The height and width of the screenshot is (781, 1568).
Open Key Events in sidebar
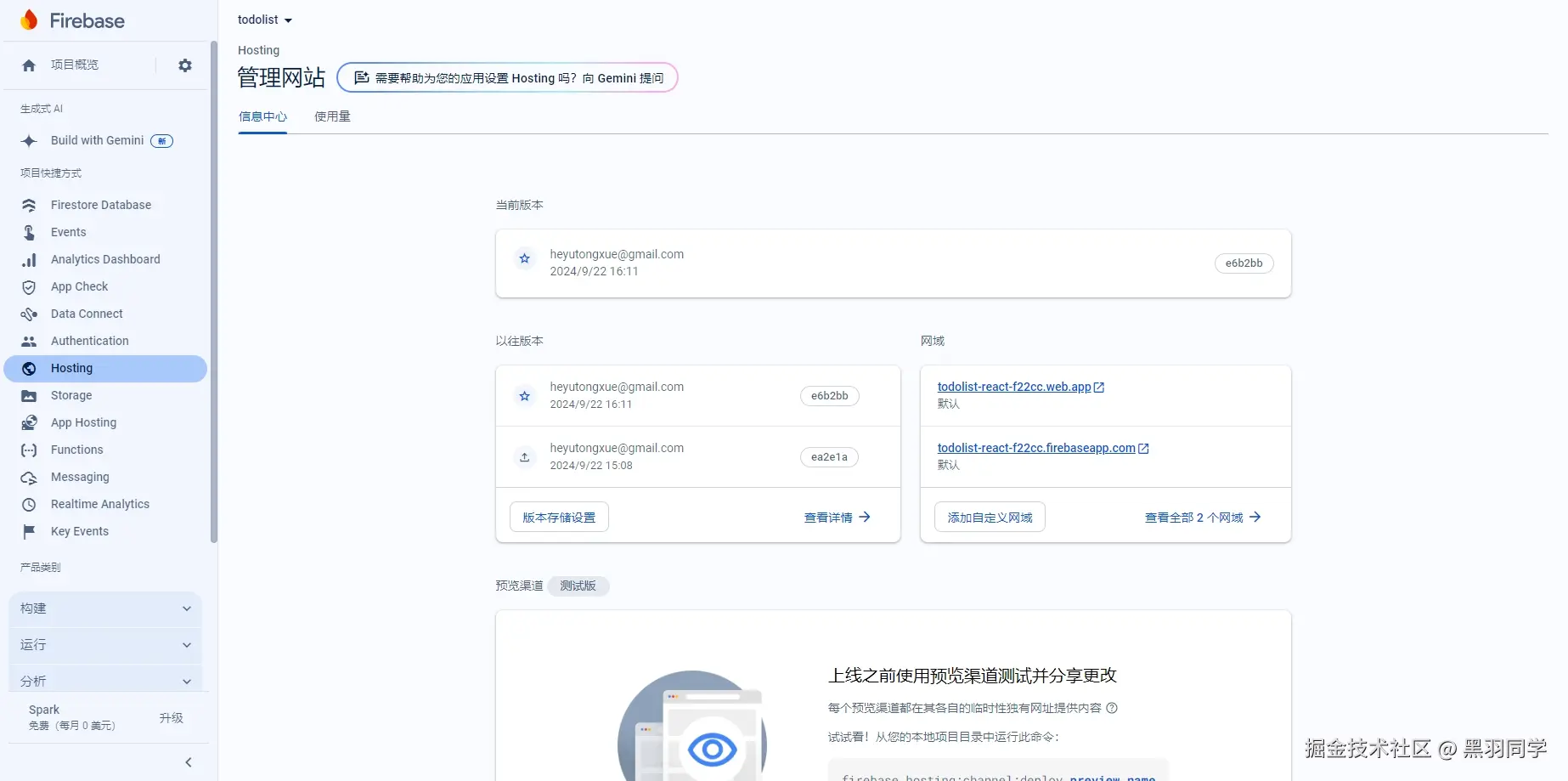point(105,532)
